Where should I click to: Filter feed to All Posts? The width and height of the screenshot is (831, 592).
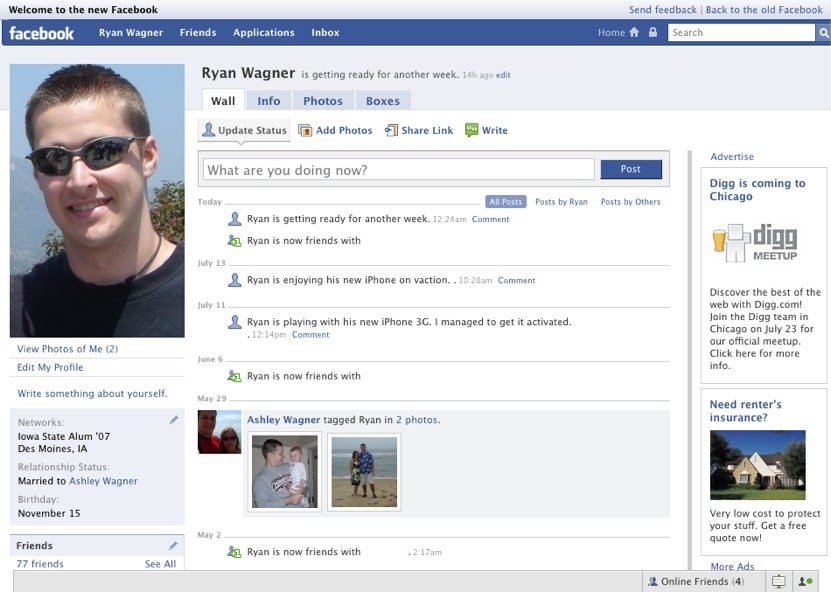505,201
